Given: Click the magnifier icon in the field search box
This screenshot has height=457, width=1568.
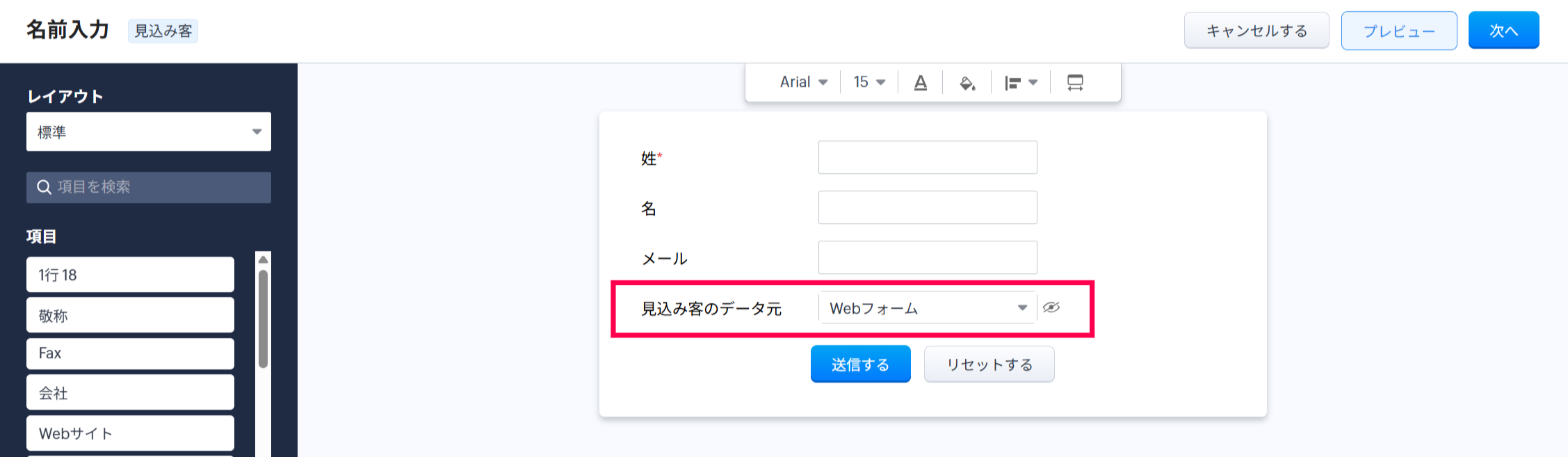Looking at the screenshot, I should coord(44,187).
